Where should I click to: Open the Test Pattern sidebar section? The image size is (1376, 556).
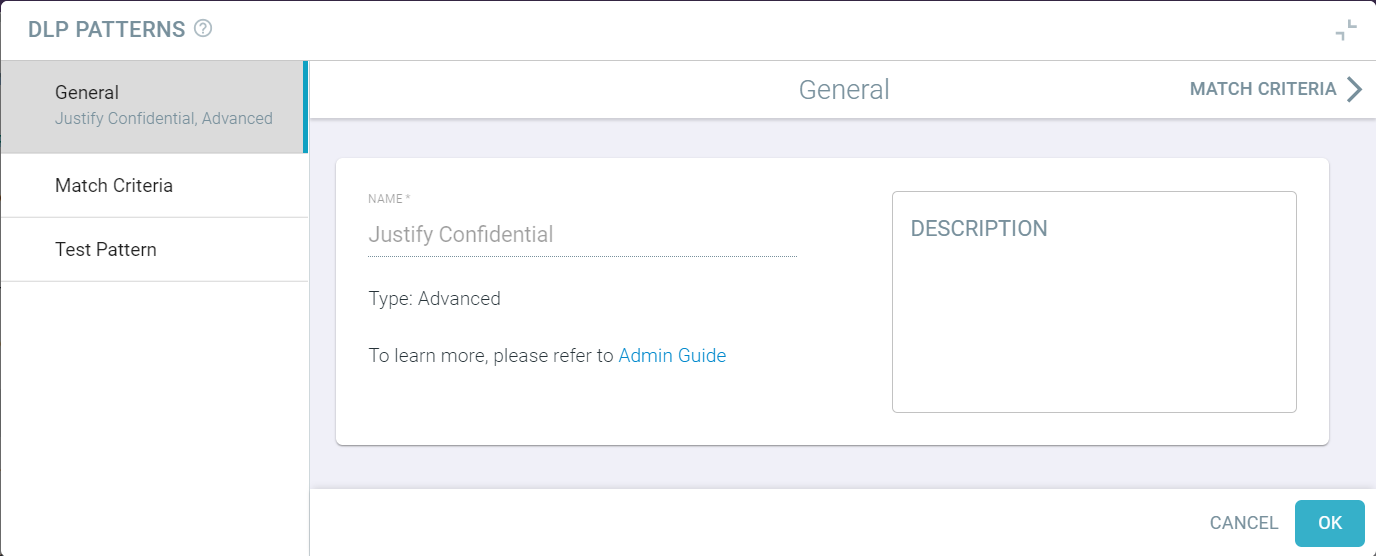click(154, 250)
